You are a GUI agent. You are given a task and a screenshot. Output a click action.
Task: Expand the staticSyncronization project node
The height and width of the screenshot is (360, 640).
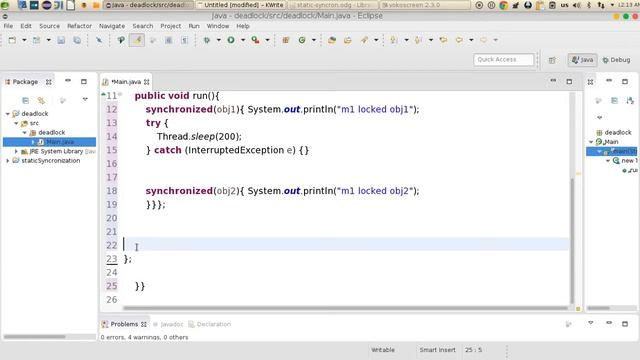8,161
